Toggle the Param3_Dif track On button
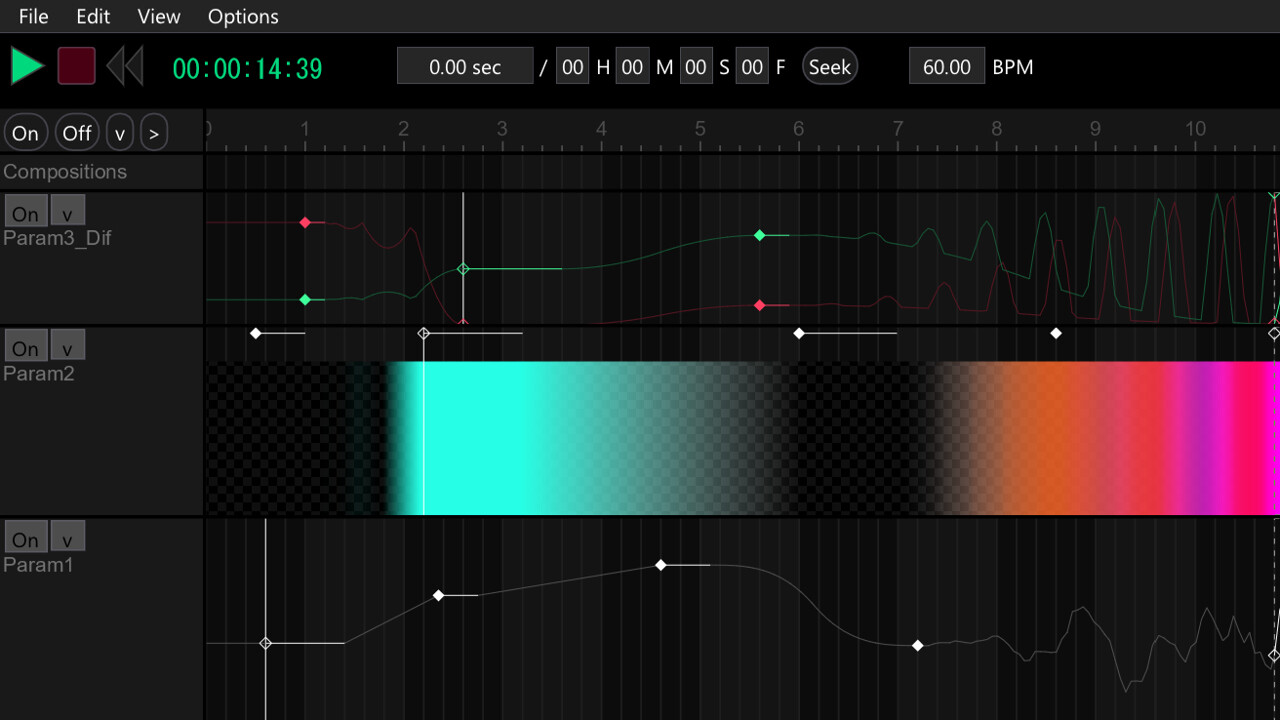1280x720 pixels. (25, 212)
